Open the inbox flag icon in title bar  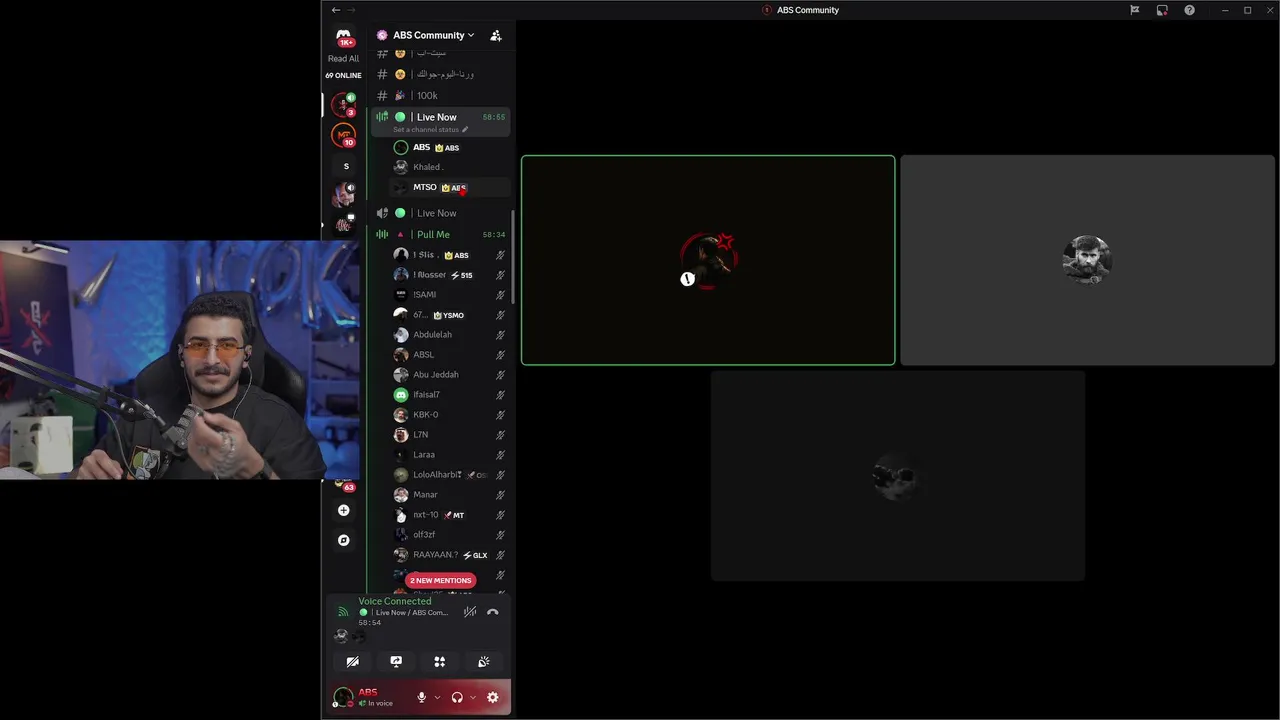1135,10
